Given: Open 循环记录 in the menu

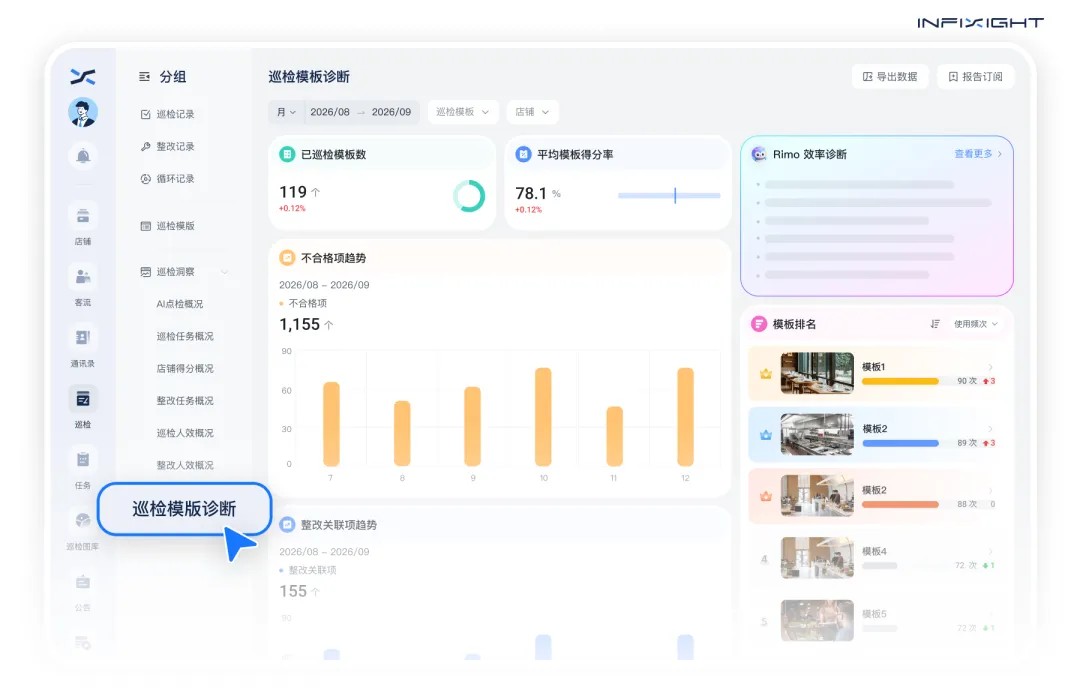Looking at the screenshot, I should (x=167, y=179).
